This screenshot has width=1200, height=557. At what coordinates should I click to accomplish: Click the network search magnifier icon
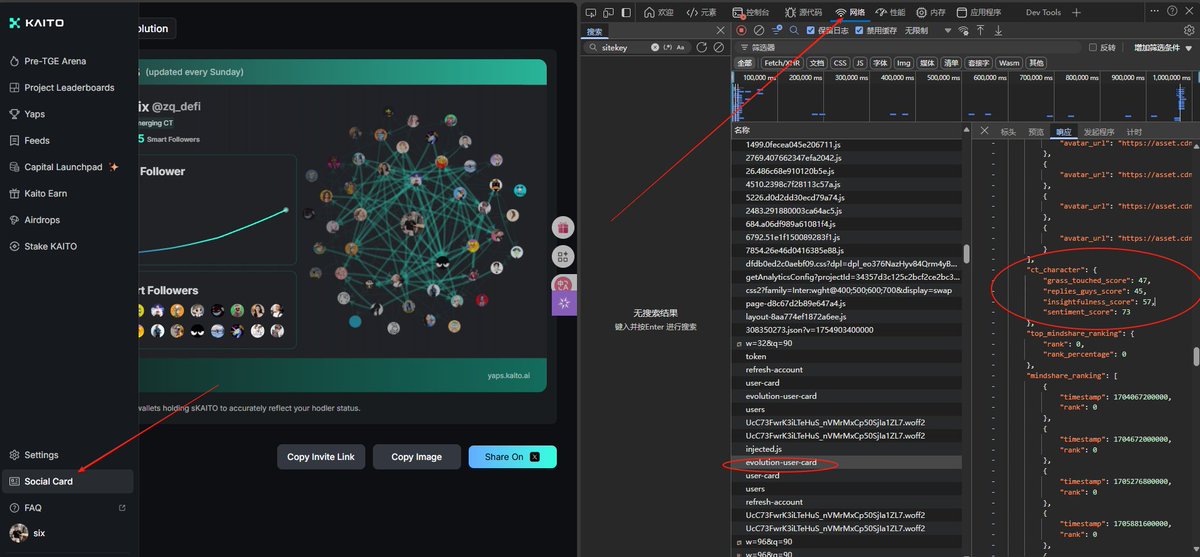click(794, 30)
